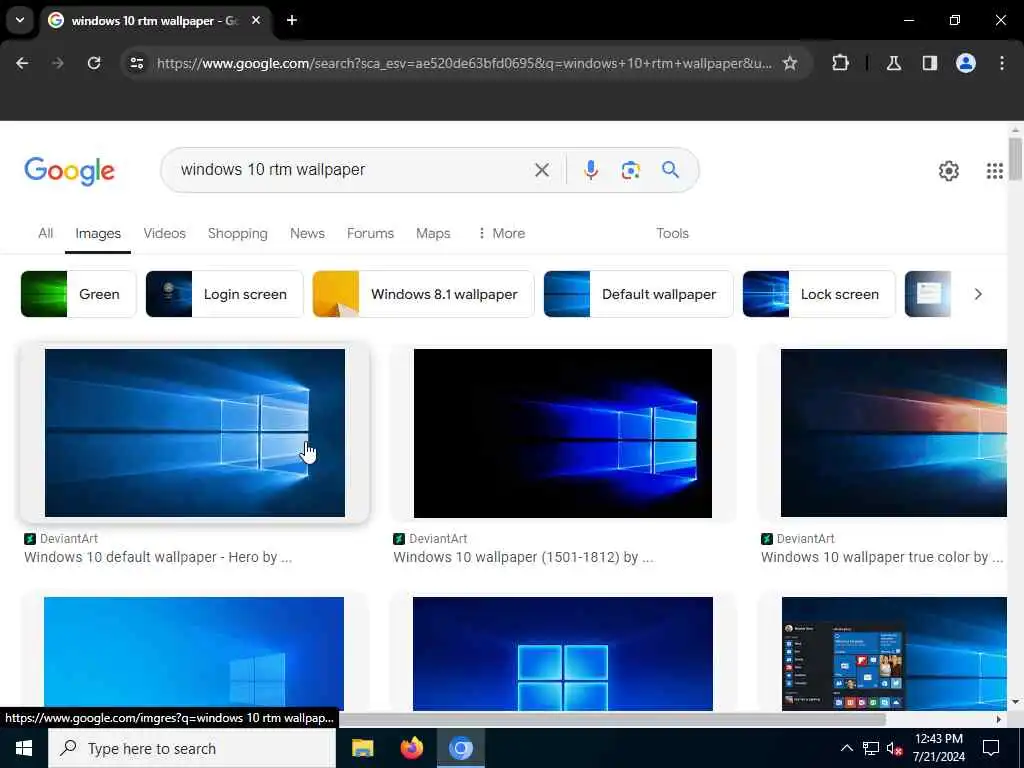Switch to the All results tab

coord(46,233)
